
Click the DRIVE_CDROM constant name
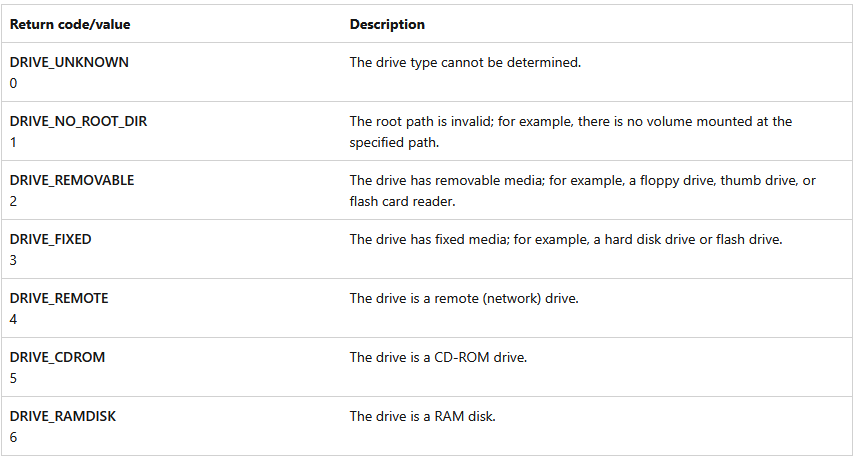pos(57,357)
